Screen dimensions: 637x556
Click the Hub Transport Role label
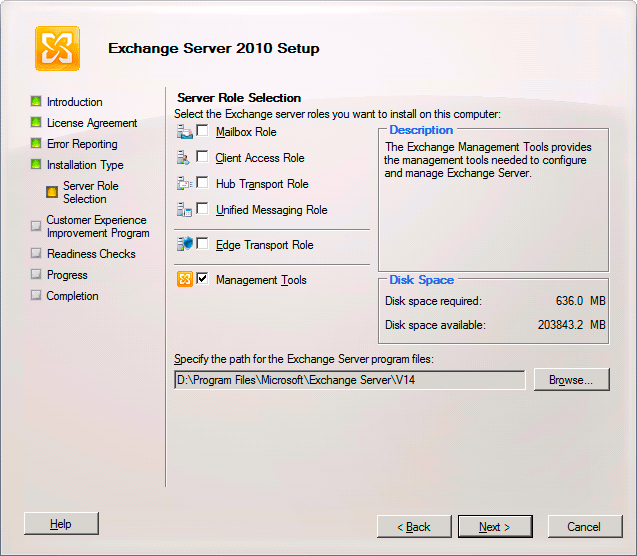(262, 184)
